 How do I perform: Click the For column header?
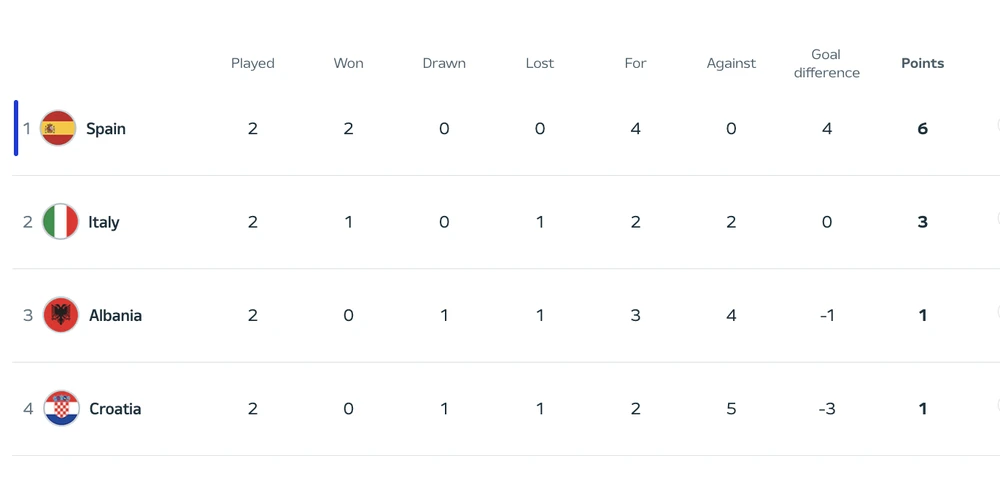click(636, 63)
